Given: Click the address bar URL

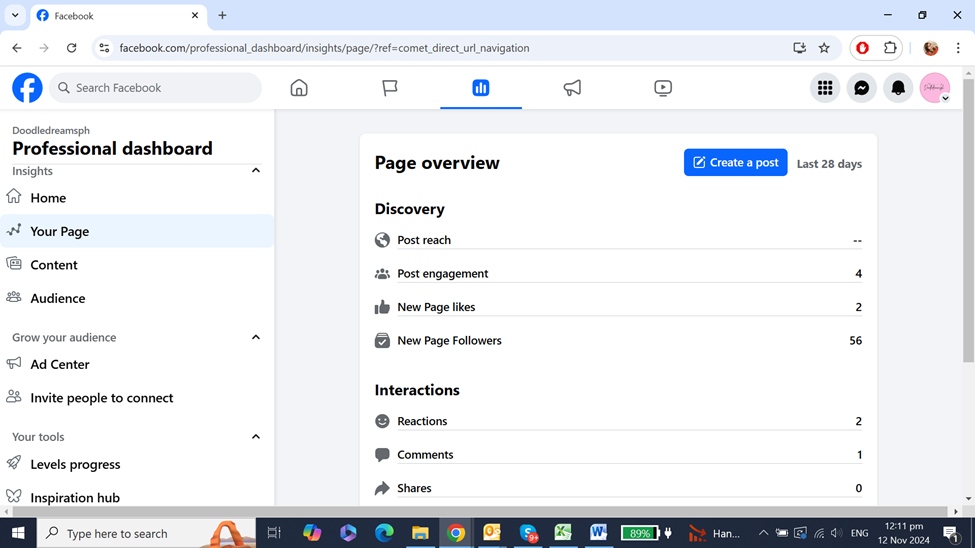Looking at the screenshot, I should (324, 48).
